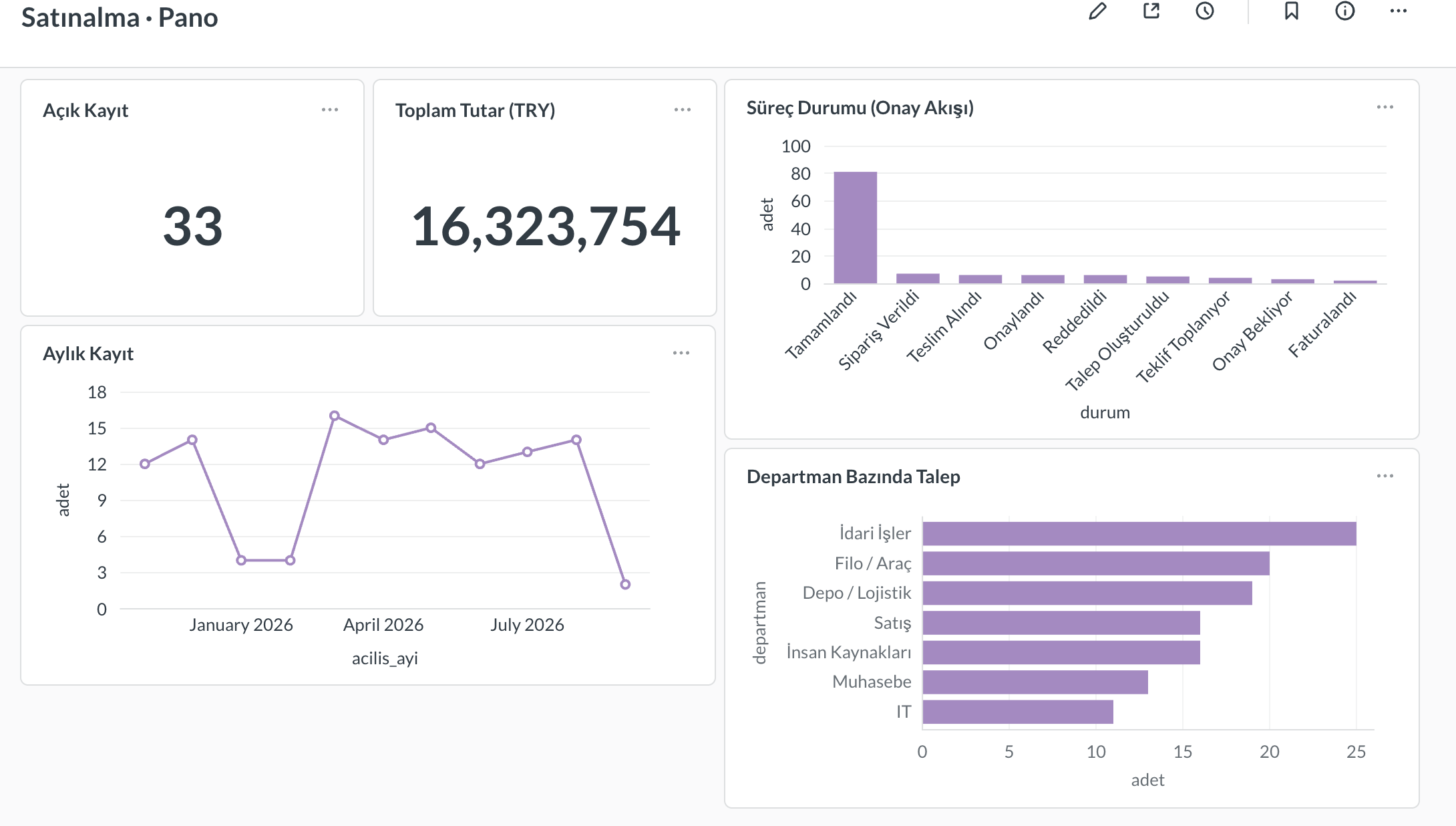
Task: Click the Onaylandı bar
Action: tap(1043, 279)
